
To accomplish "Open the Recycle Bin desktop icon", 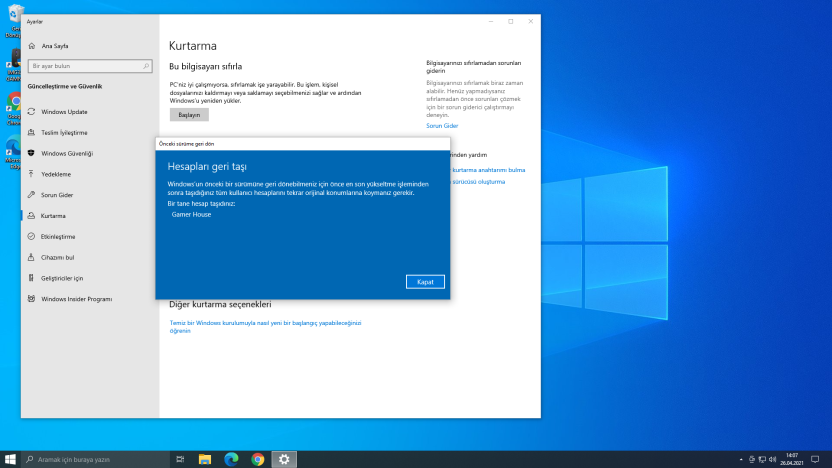I will tap(14, 21).
